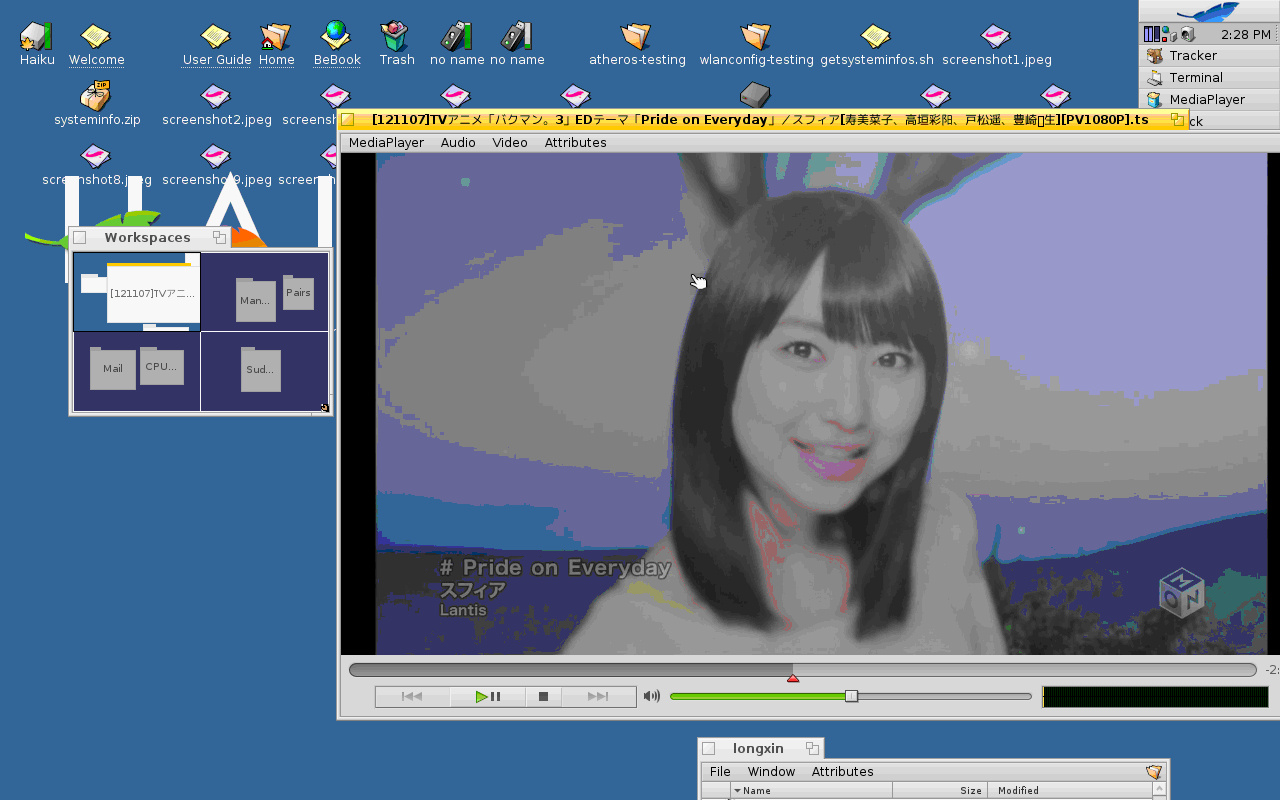The height and width of the screenshot is (800, 1280).
Task: Click the seek bar red position marker
Action: click(x=793, y=679)
